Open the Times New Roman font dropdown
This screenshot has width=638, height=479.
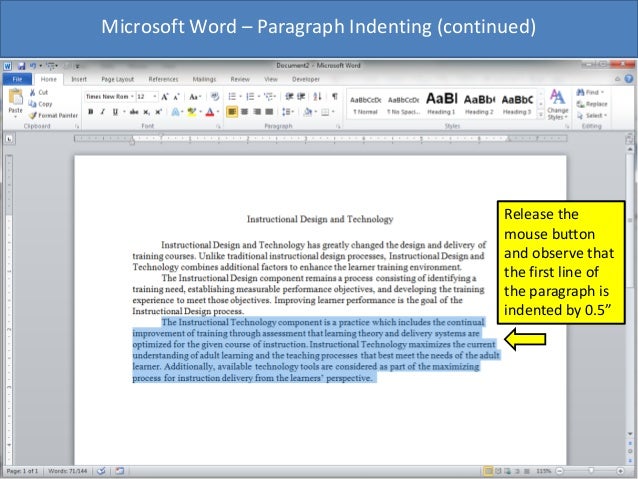pos(132,96)
